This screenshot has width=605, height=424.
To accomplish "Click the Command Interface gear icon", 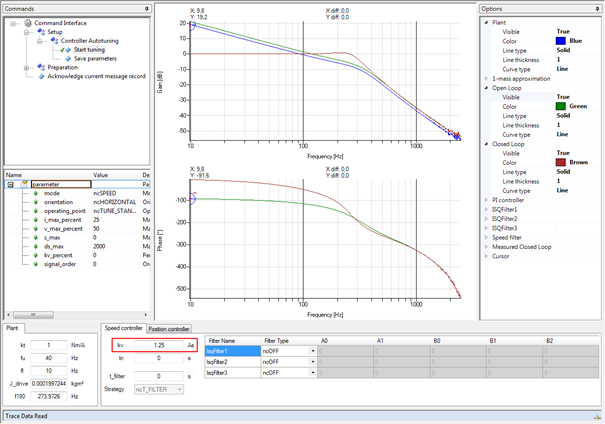I will (x=28, y=23).
